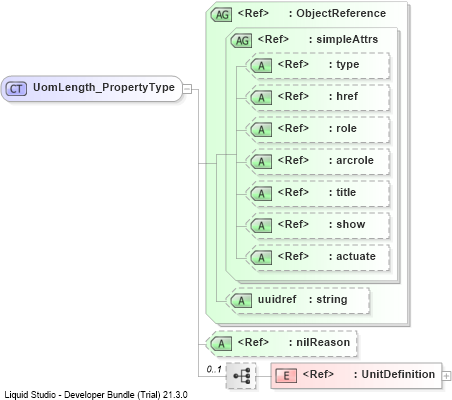452x400 pixels.
Task: Select the 'nilReason' attribute name
Action: click(x=323, y=342)
